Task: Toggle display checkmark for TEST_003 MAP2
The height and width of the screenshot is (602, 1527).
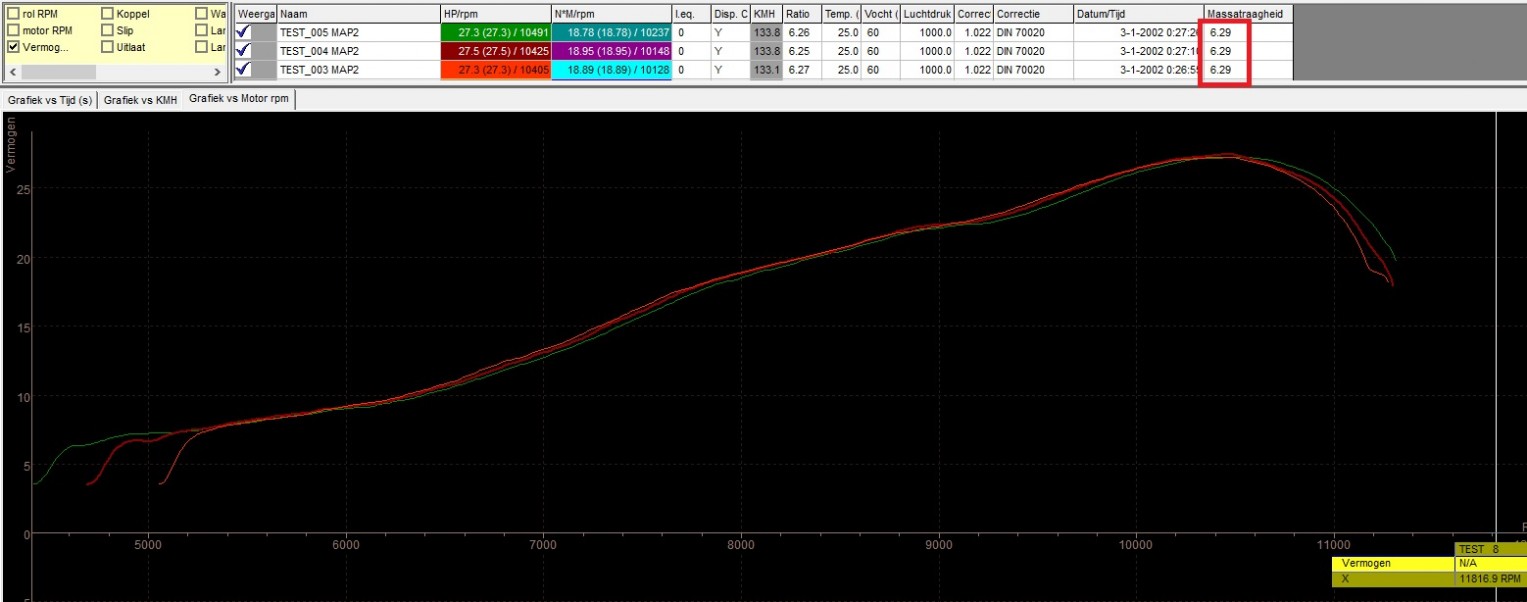Action: [243, 70]
